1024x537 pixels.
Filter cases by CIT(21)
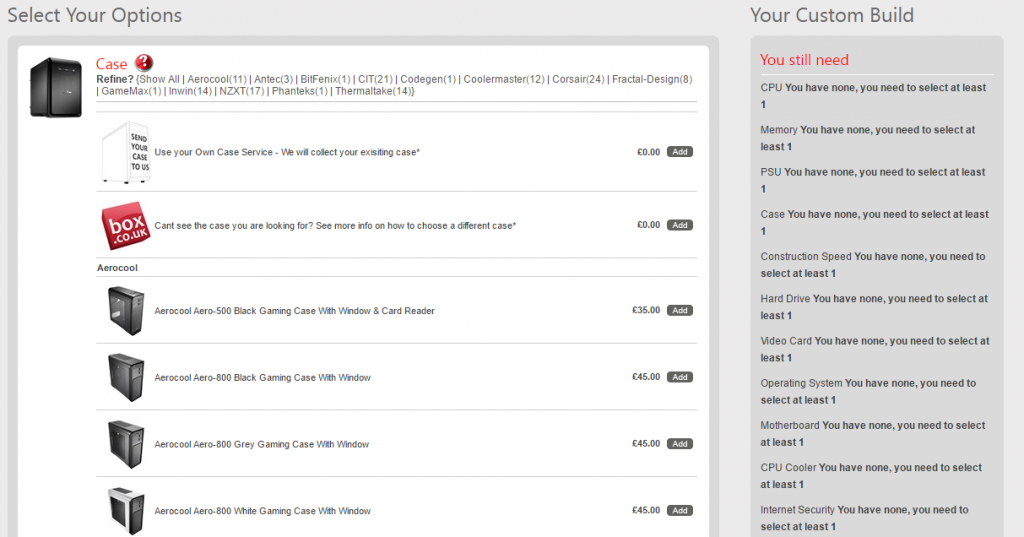click(x=376, y=79)
